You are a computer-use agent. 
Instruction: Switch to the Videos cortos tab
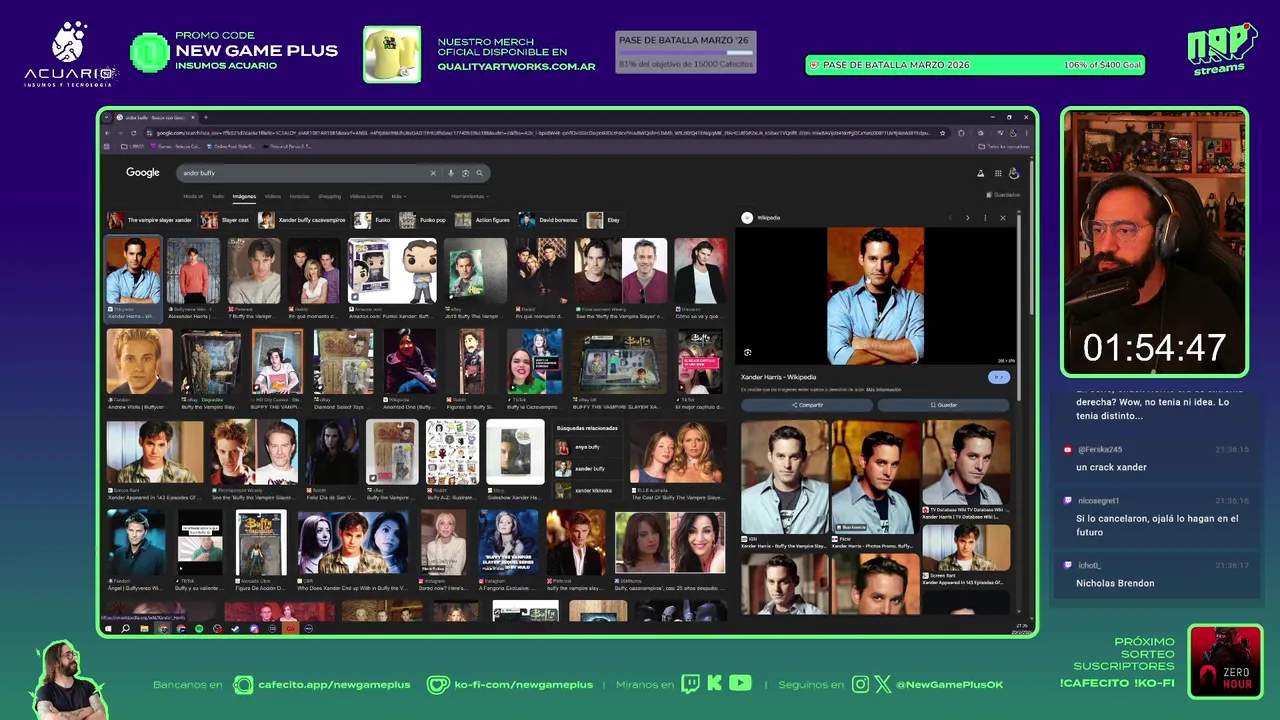366,196
